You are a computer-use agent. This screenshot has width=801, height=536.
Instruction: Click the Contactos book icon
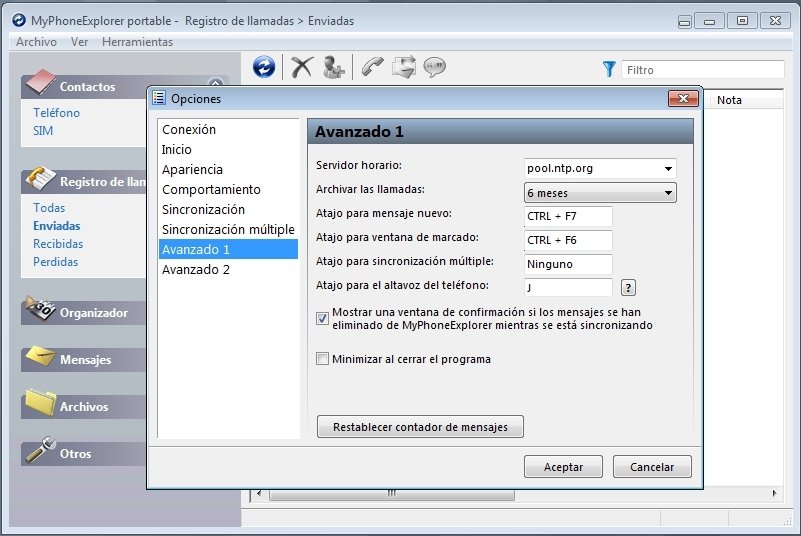[41, 83]
